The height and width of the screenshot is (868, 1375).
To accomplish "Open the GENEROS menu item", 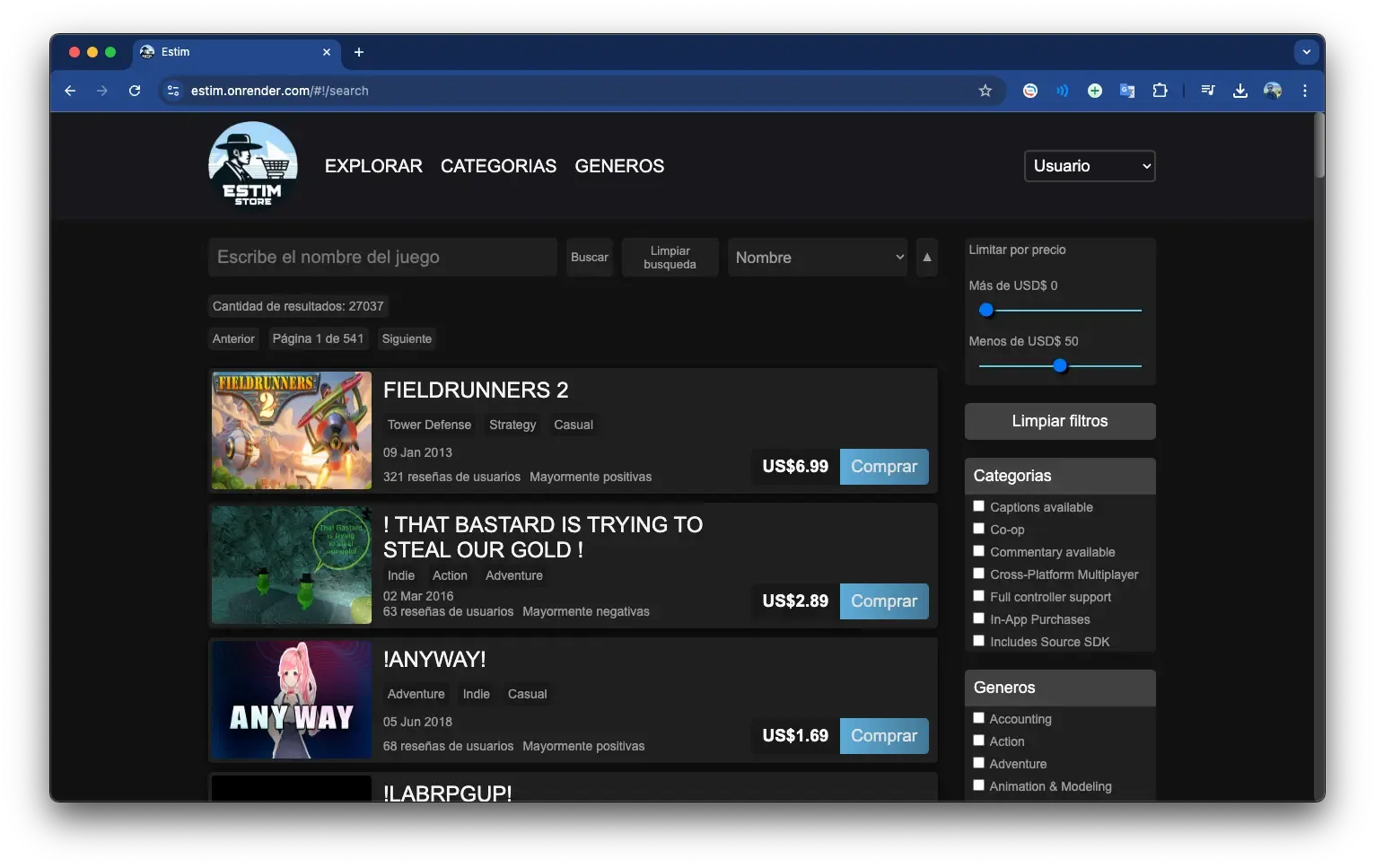I will point(619,166).
